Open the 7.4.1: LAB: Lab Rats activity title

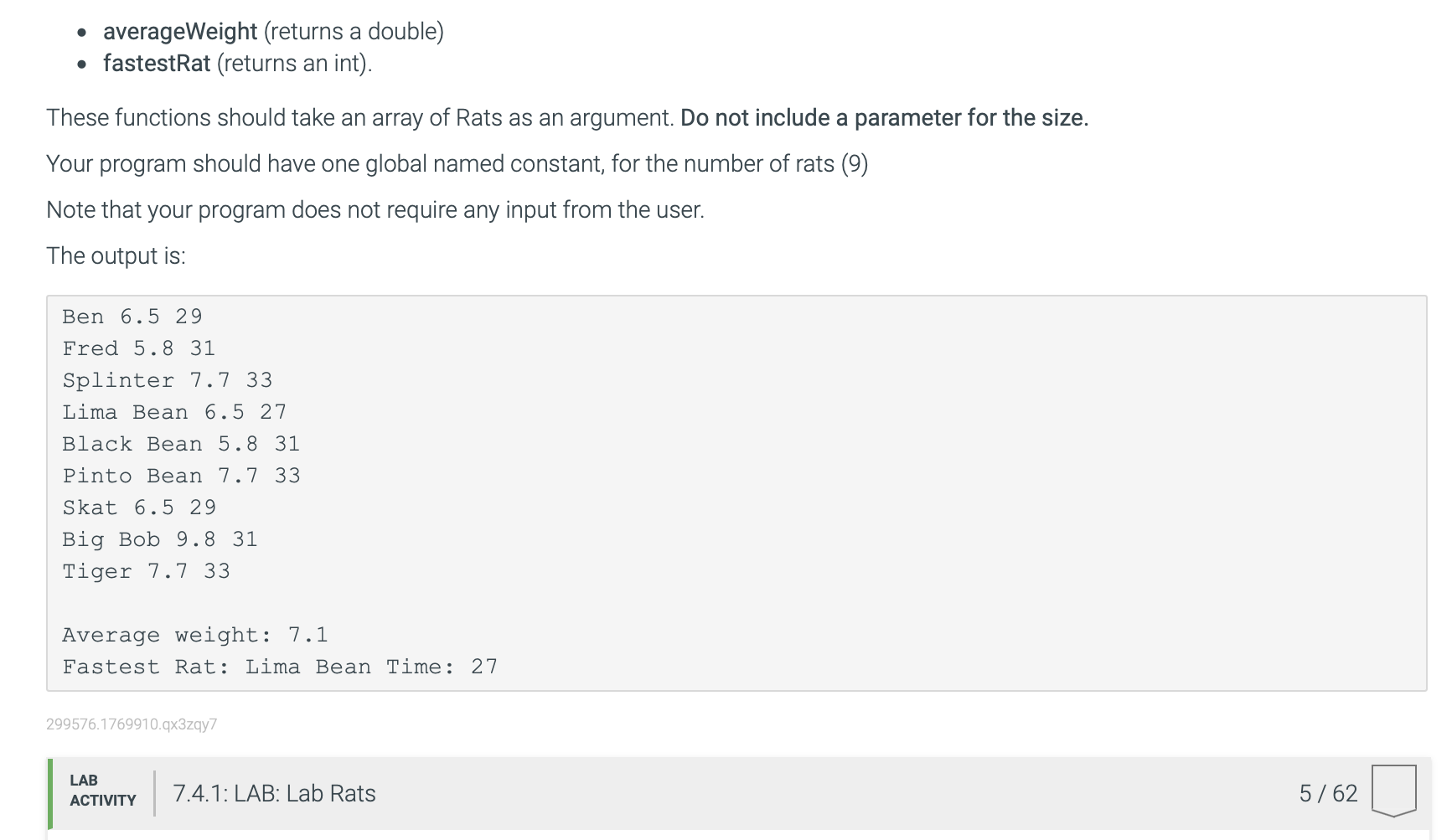point(274,793)
